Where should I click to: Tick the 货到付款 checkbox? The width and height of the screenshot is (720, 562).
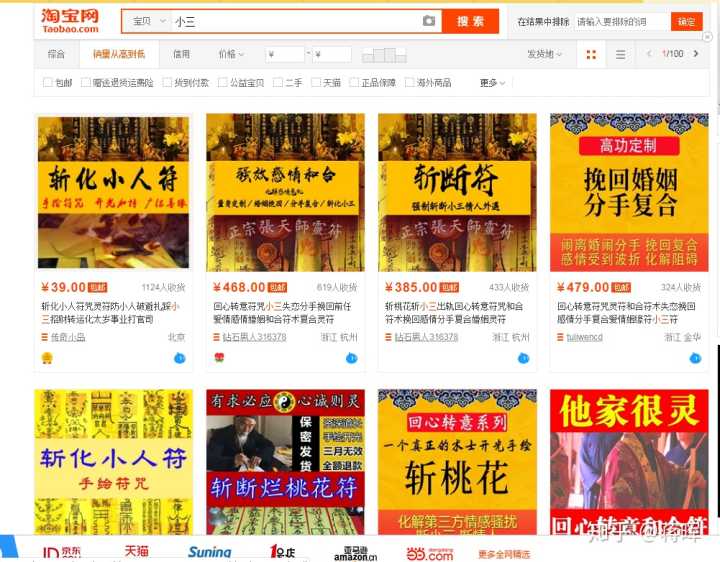click(167, 82)
